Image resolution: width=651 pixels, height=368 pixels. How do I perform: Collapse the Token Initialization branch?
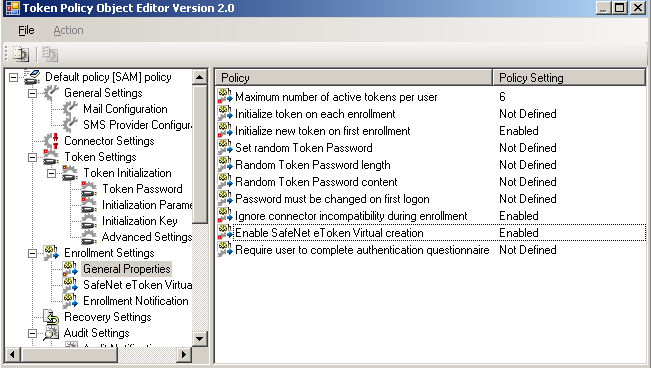[51, 173]
